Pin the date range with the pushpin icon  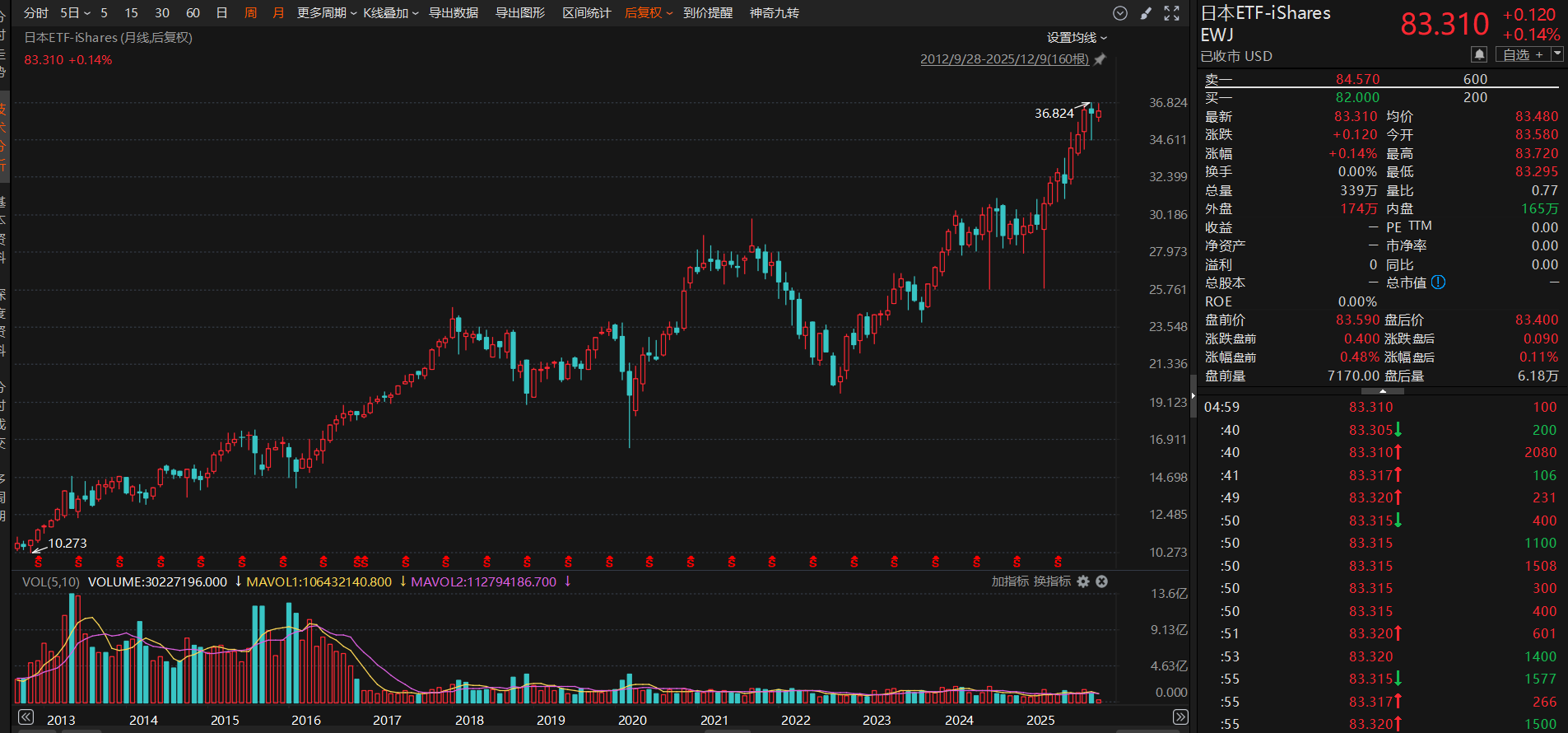[1100, 59]
